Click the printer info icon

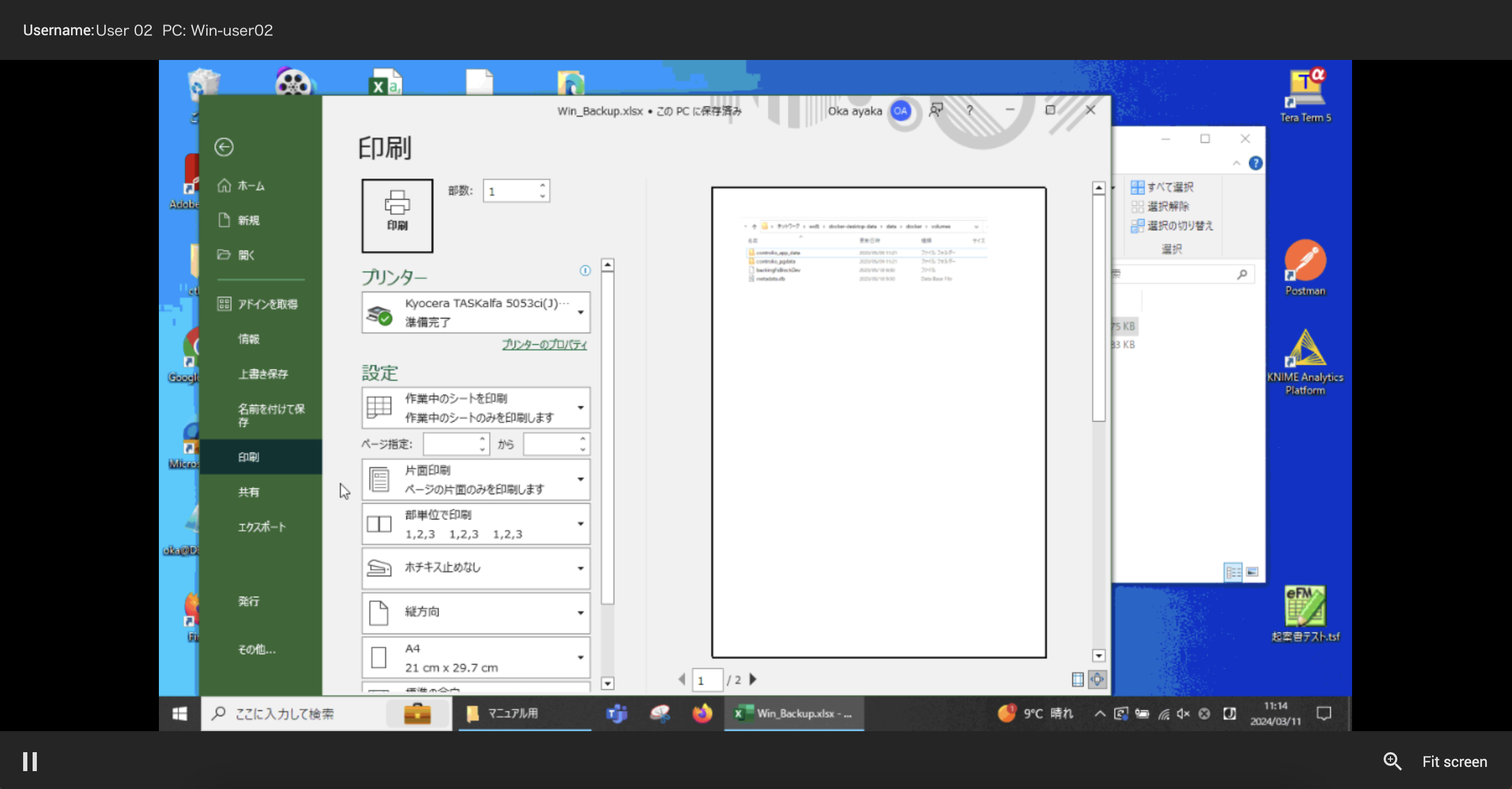tap(585, 270)
